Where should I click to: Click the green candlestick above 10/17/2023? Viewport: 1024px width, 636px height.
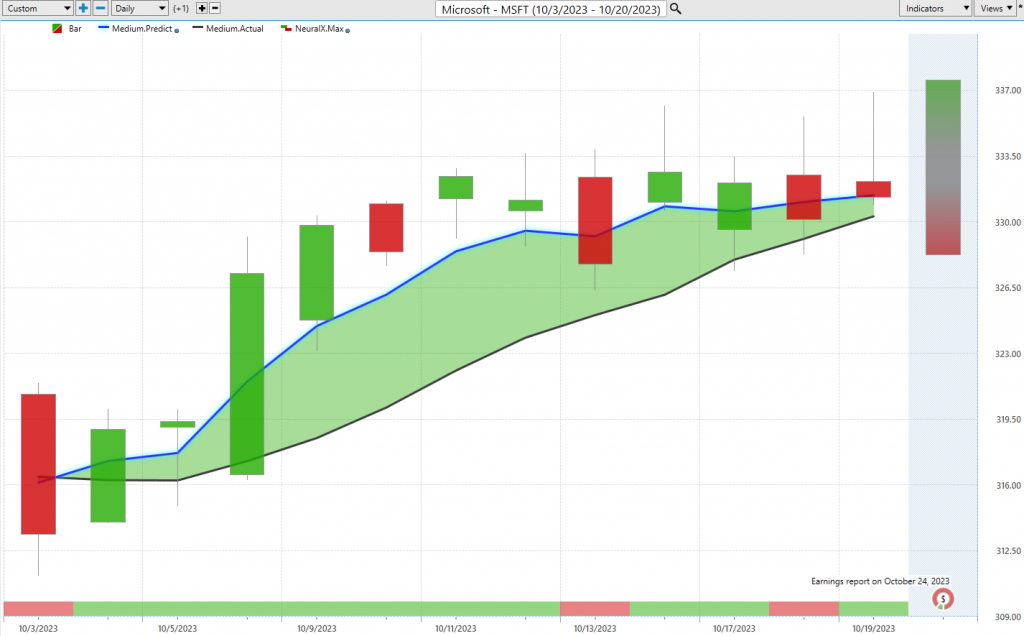tap(734, 206)
